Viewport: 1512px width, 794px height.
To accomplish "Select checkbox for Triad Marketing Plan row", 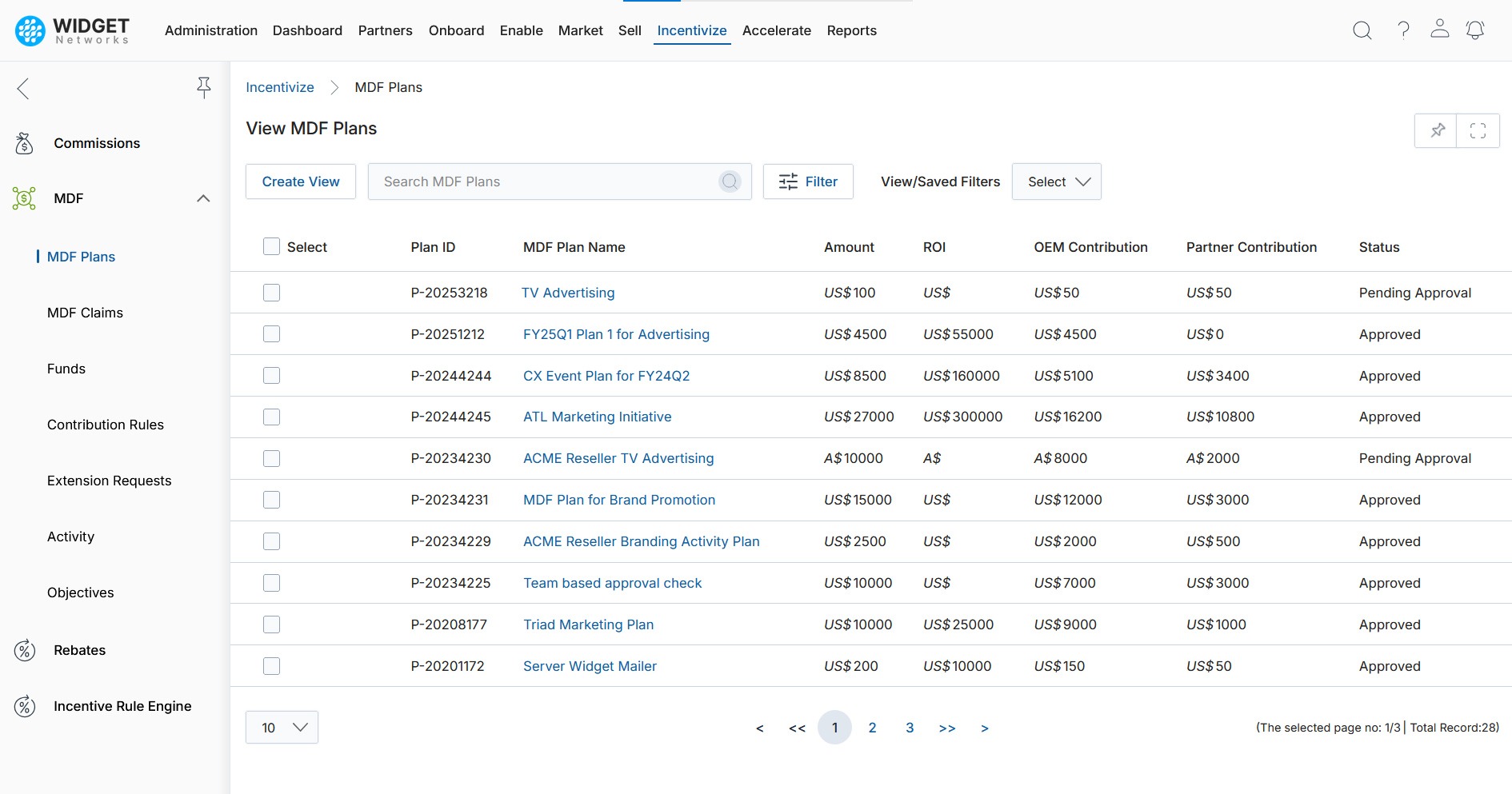I will coord(272,624).
